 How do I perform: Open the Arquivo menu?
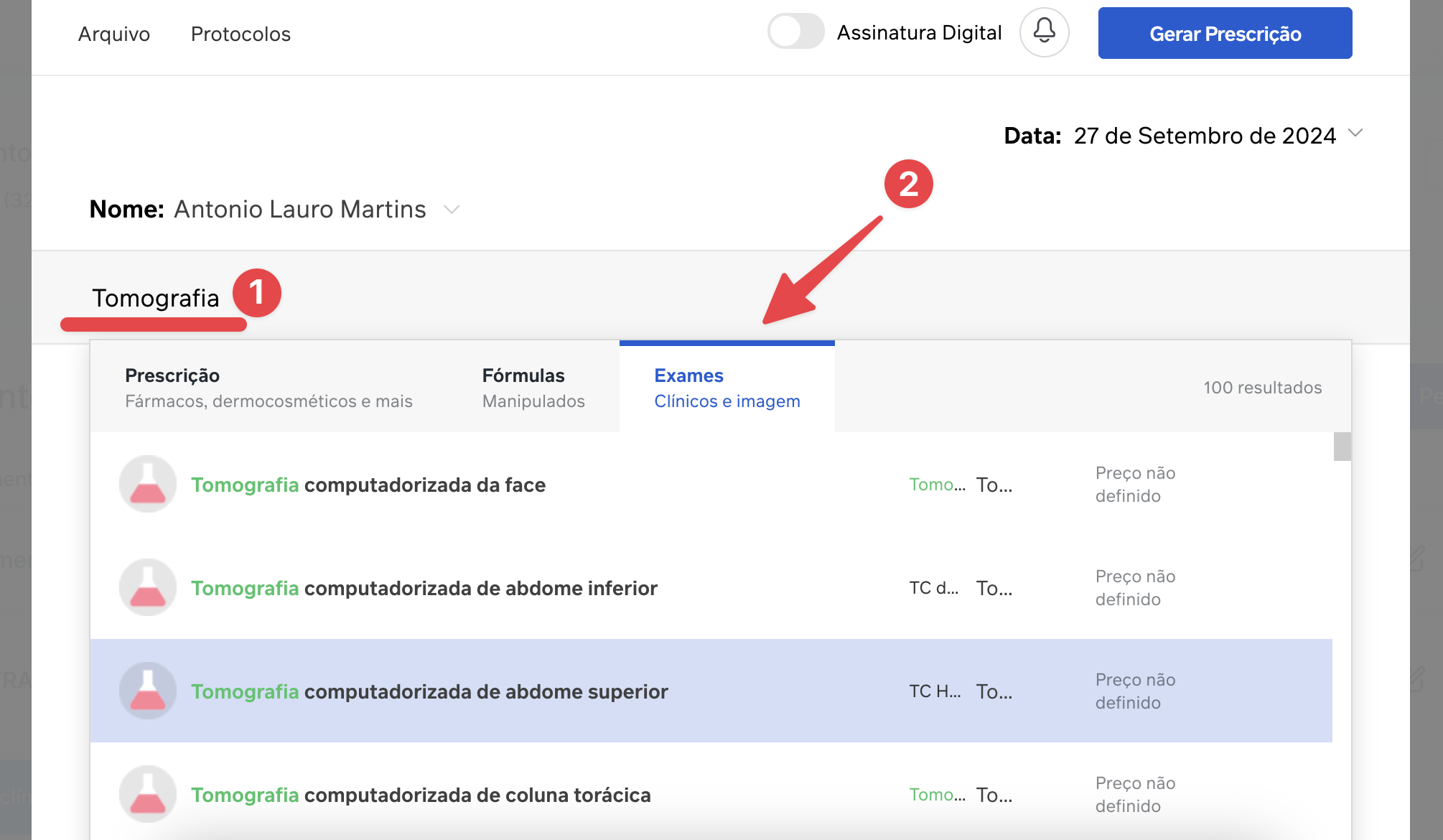click(x=114, y=34)
